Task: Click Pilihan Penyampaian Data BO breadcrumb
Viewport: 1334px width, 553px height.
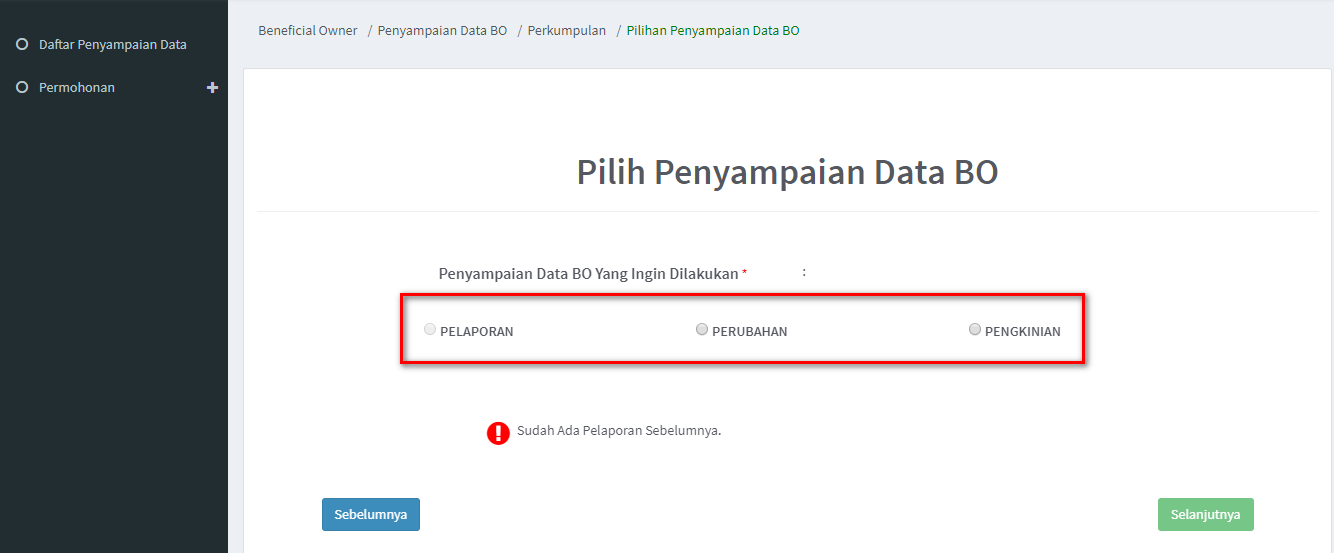Action: pos(713,31)
